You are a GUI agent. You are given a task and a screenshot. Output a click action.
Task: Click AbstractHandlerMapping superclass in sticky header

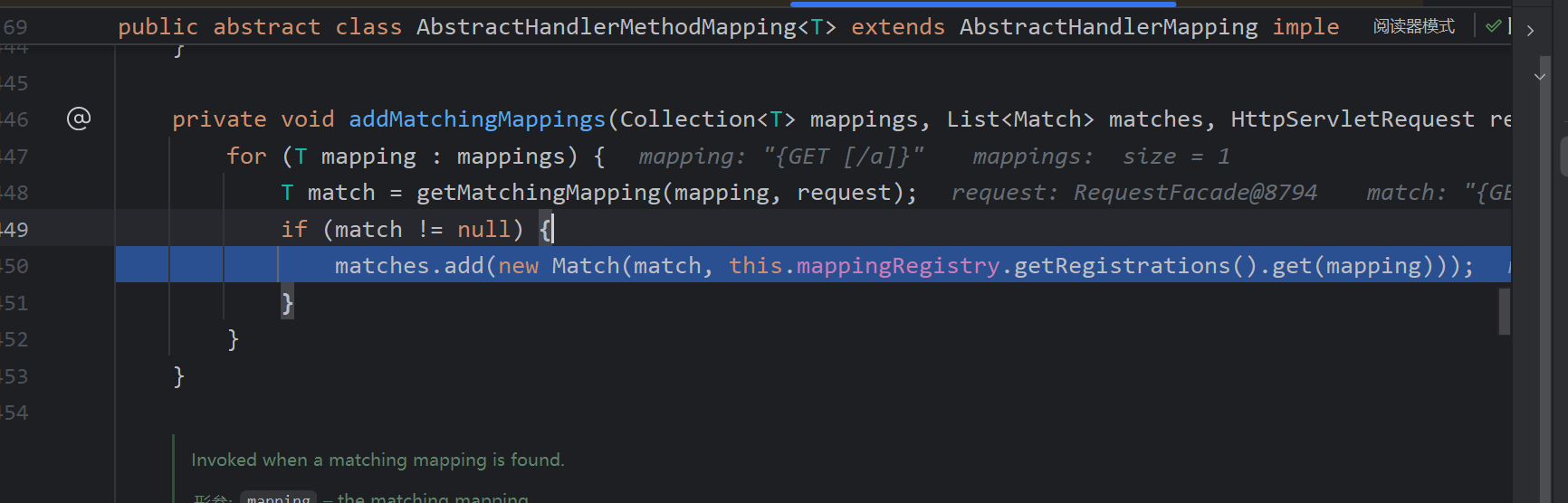[1108, 27]
